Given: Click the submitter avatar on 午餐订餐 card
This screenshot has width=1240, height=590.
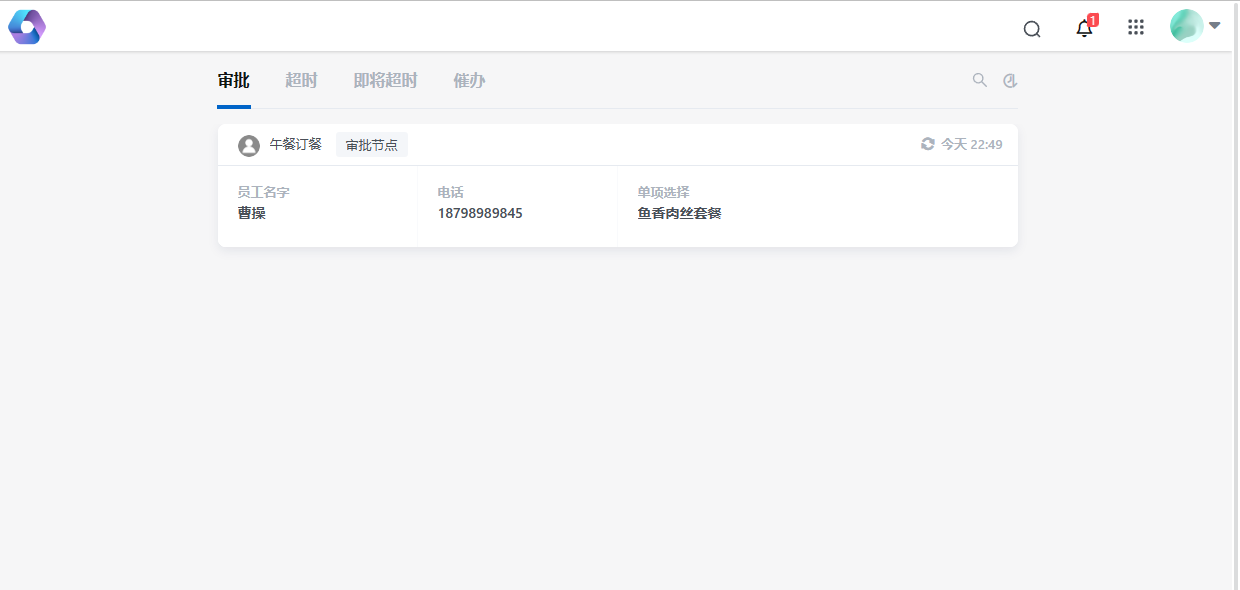Looking at the screenshot, I should tap(249, 145).
